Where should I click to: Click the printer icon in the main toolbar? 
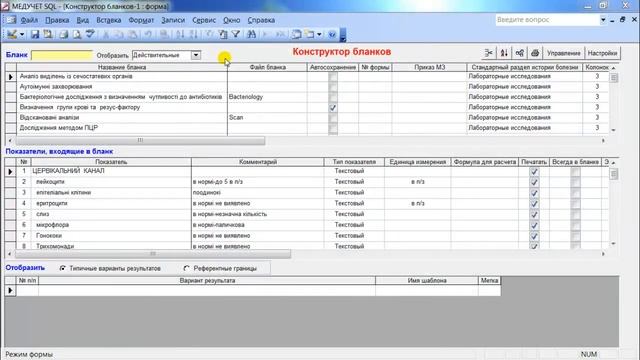(63, 35)
